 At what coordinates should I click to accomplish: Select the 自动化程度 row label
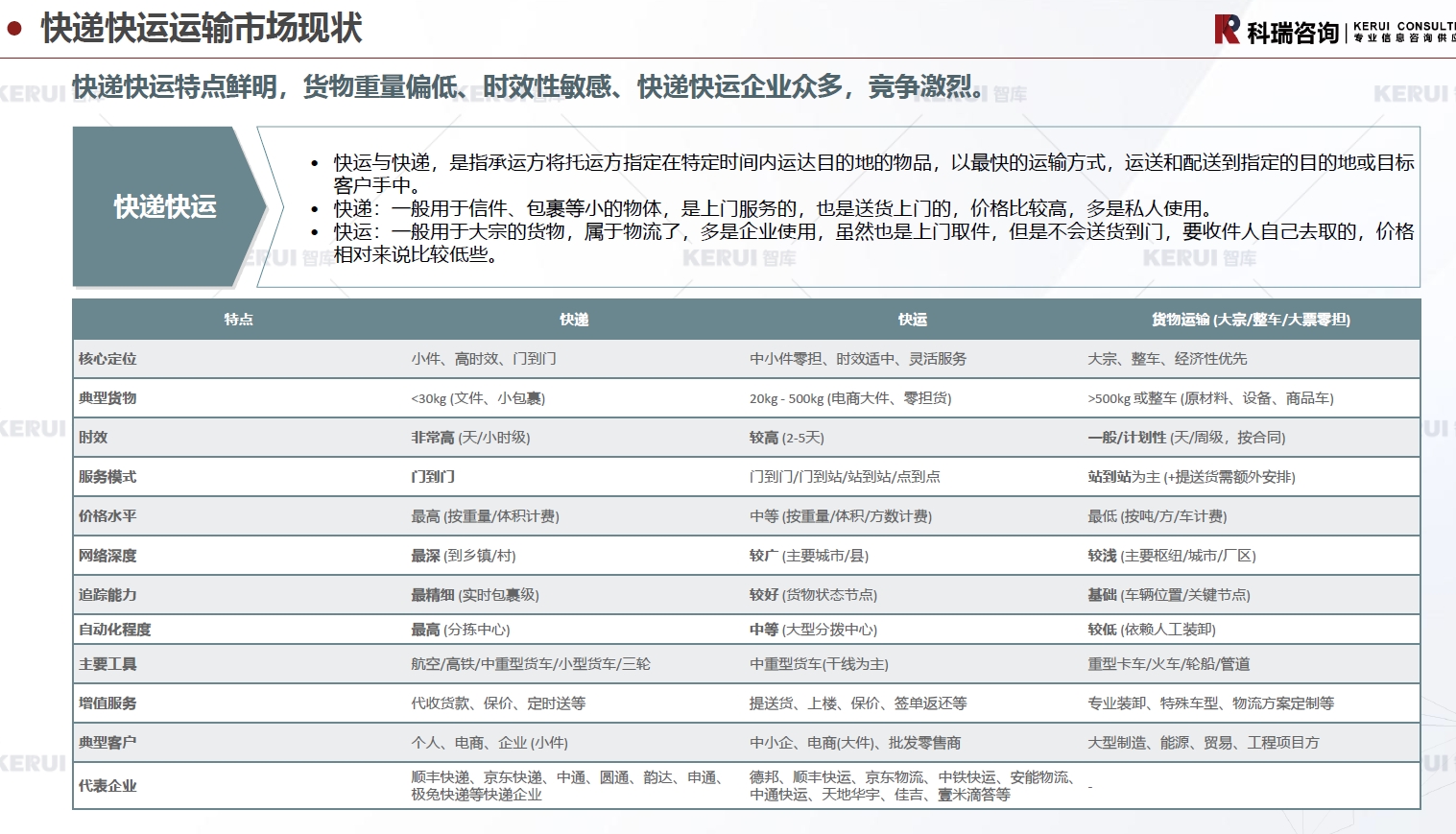115,630
